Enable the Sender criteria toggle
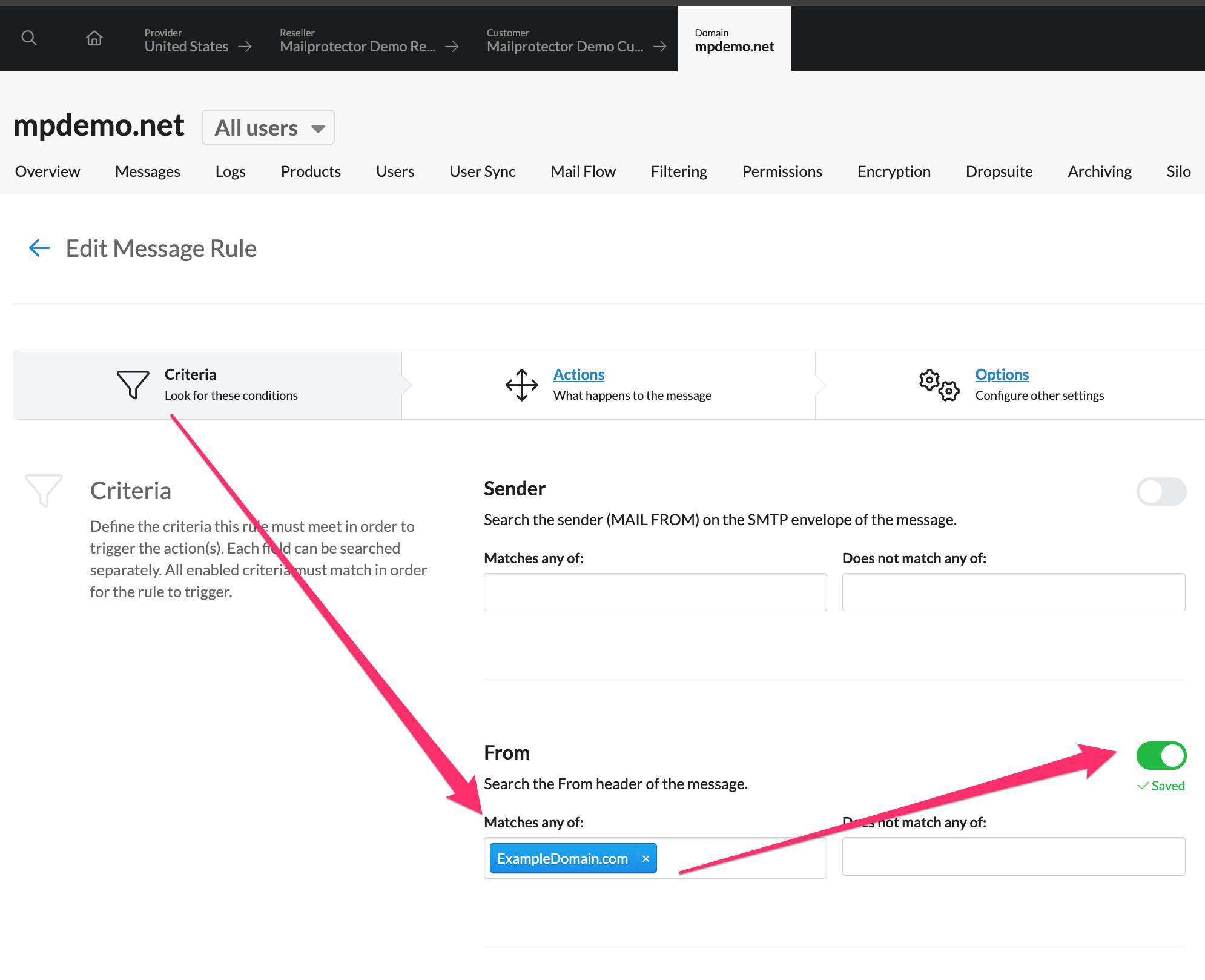The height and width of the screenshot is (980, 1205). click(x=1160, y=492)
